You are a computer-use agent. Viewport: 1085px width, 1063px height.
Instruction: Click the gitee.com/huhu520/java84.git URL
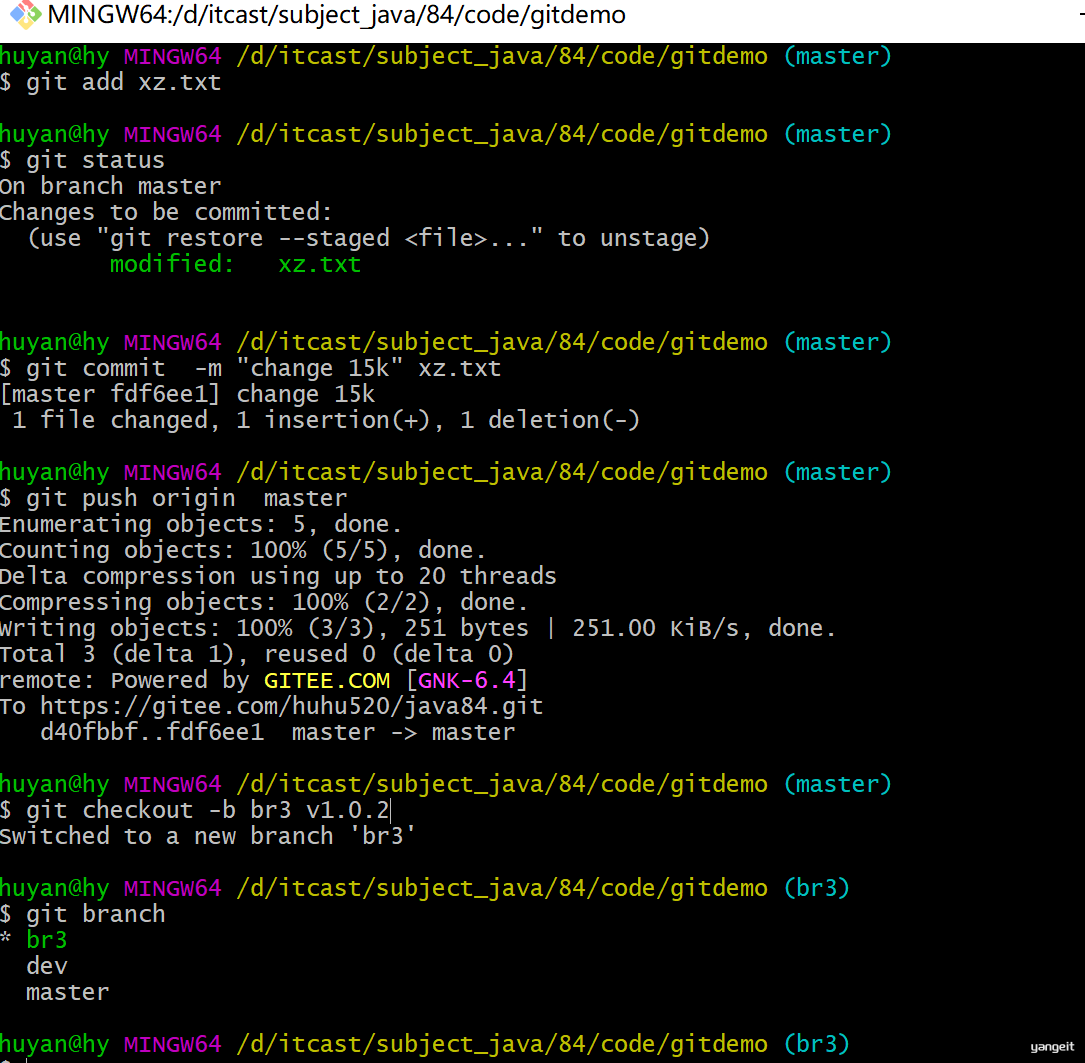(x=291, y=707)
